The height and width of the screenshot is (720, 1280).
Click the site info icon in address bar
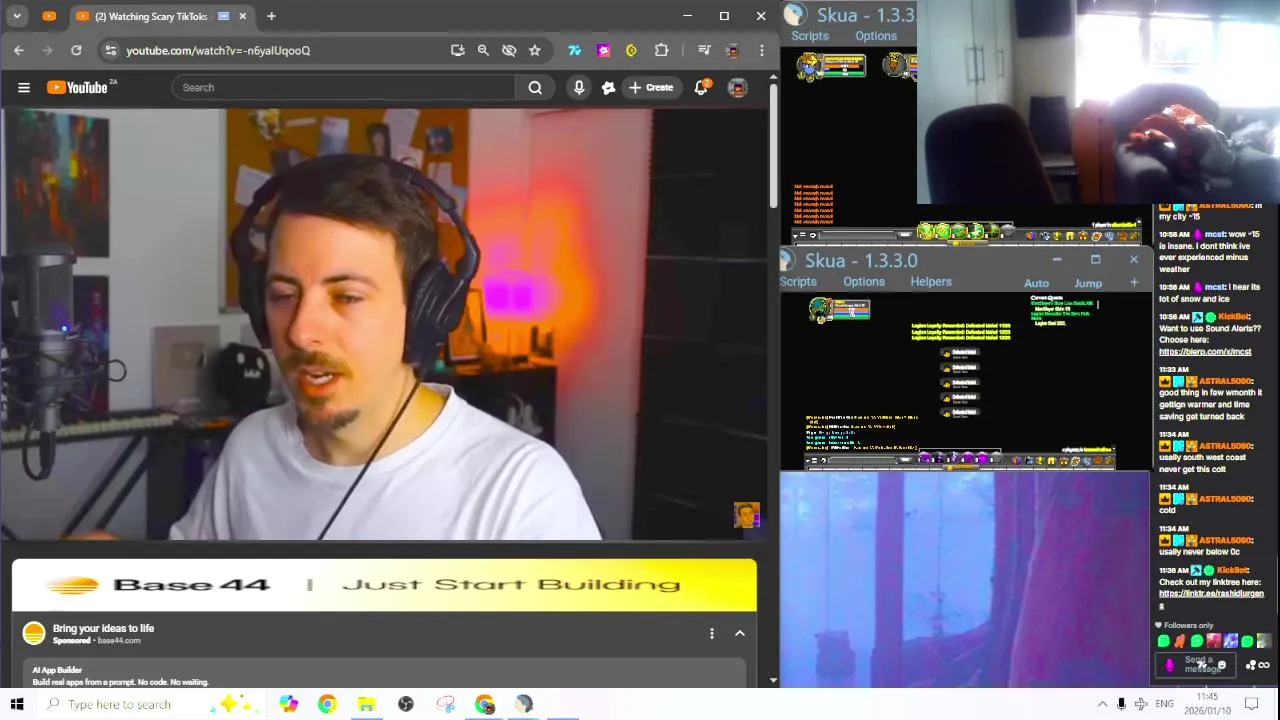(x=110, y=50)
